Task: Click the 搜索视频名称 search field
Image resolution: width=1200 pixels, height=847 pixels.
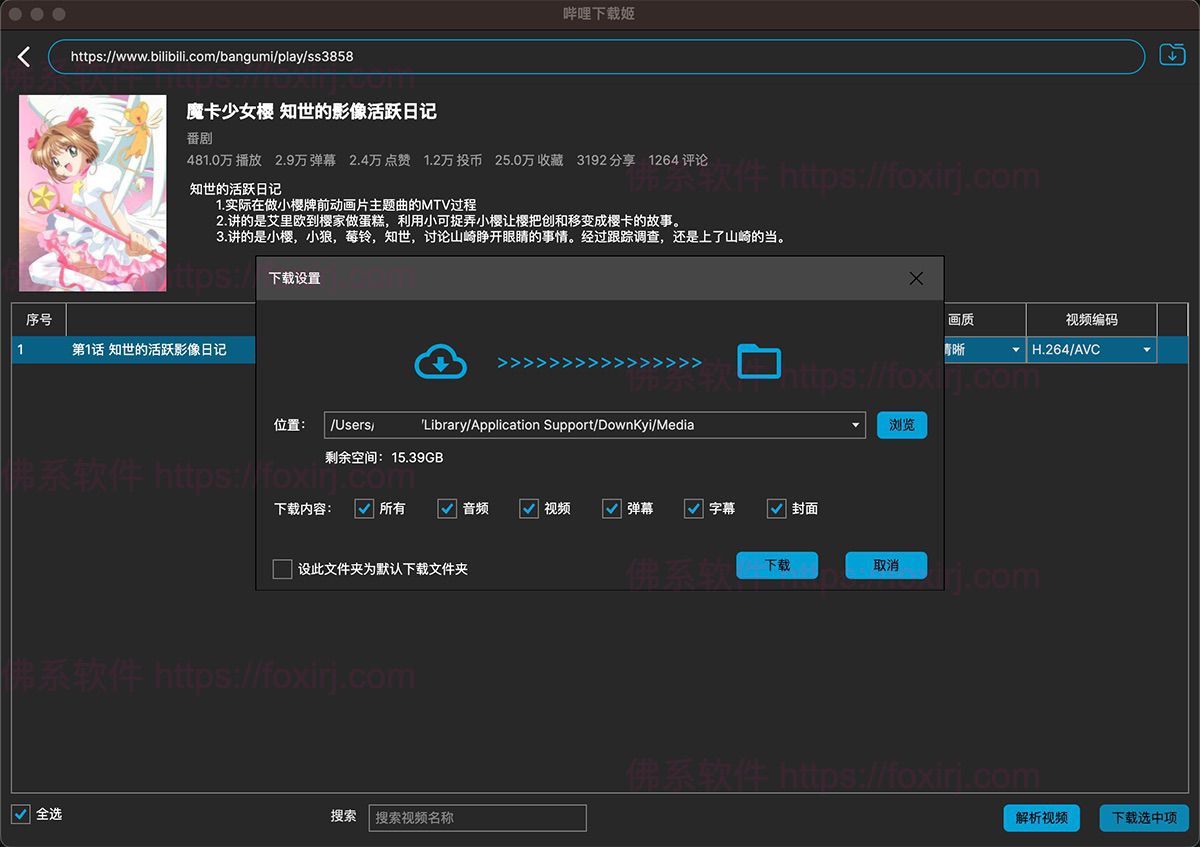Action: point(477,818)
